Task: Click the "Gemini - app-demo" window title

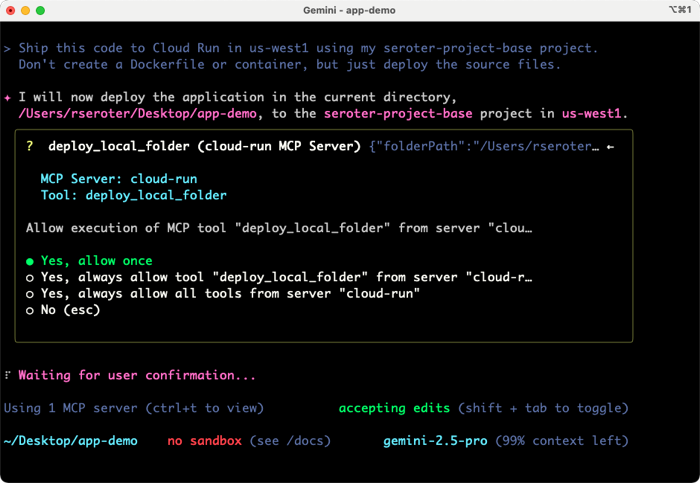Action: [349, 10]
